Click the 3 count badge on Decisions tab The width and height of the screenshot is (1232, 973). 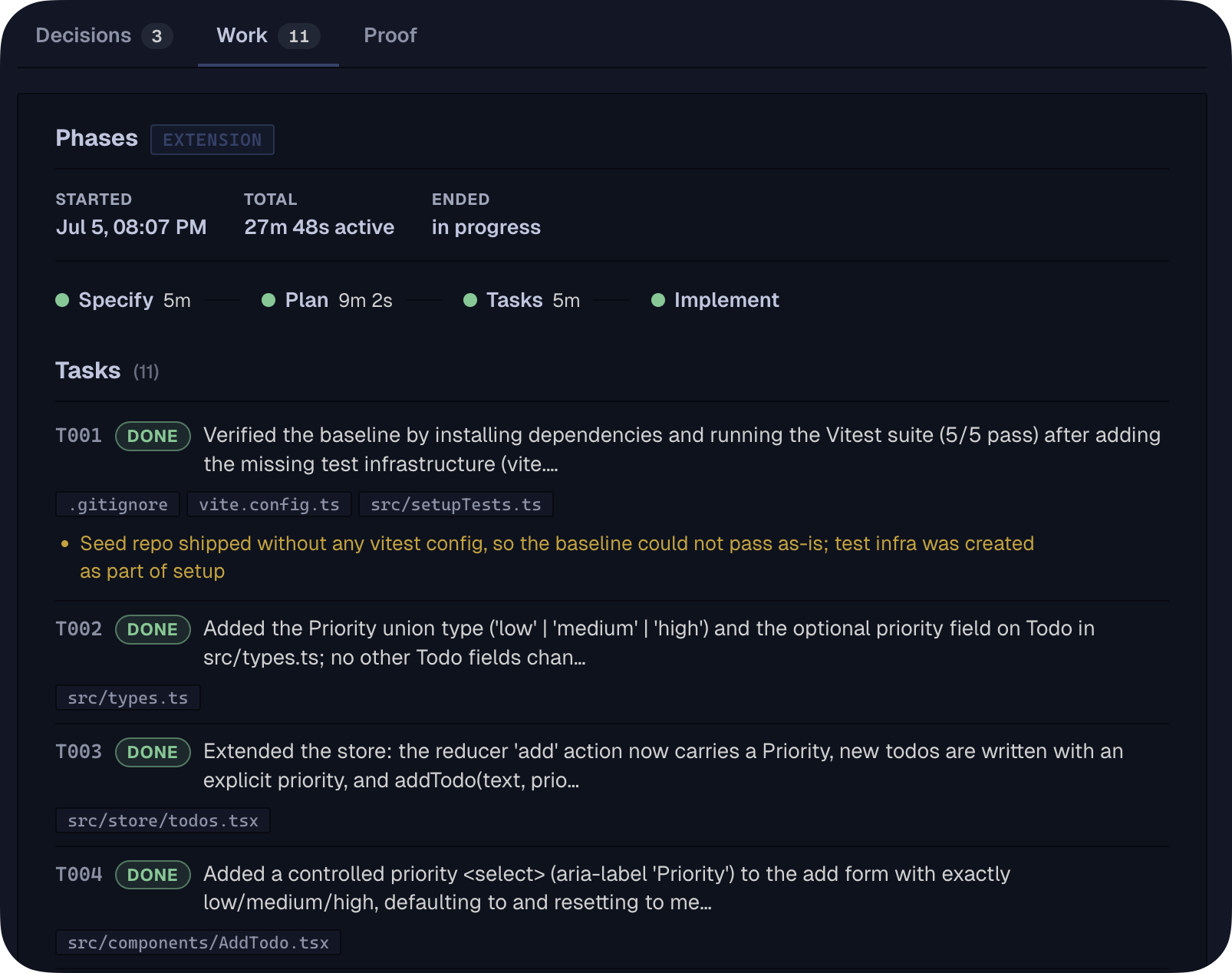156,36
